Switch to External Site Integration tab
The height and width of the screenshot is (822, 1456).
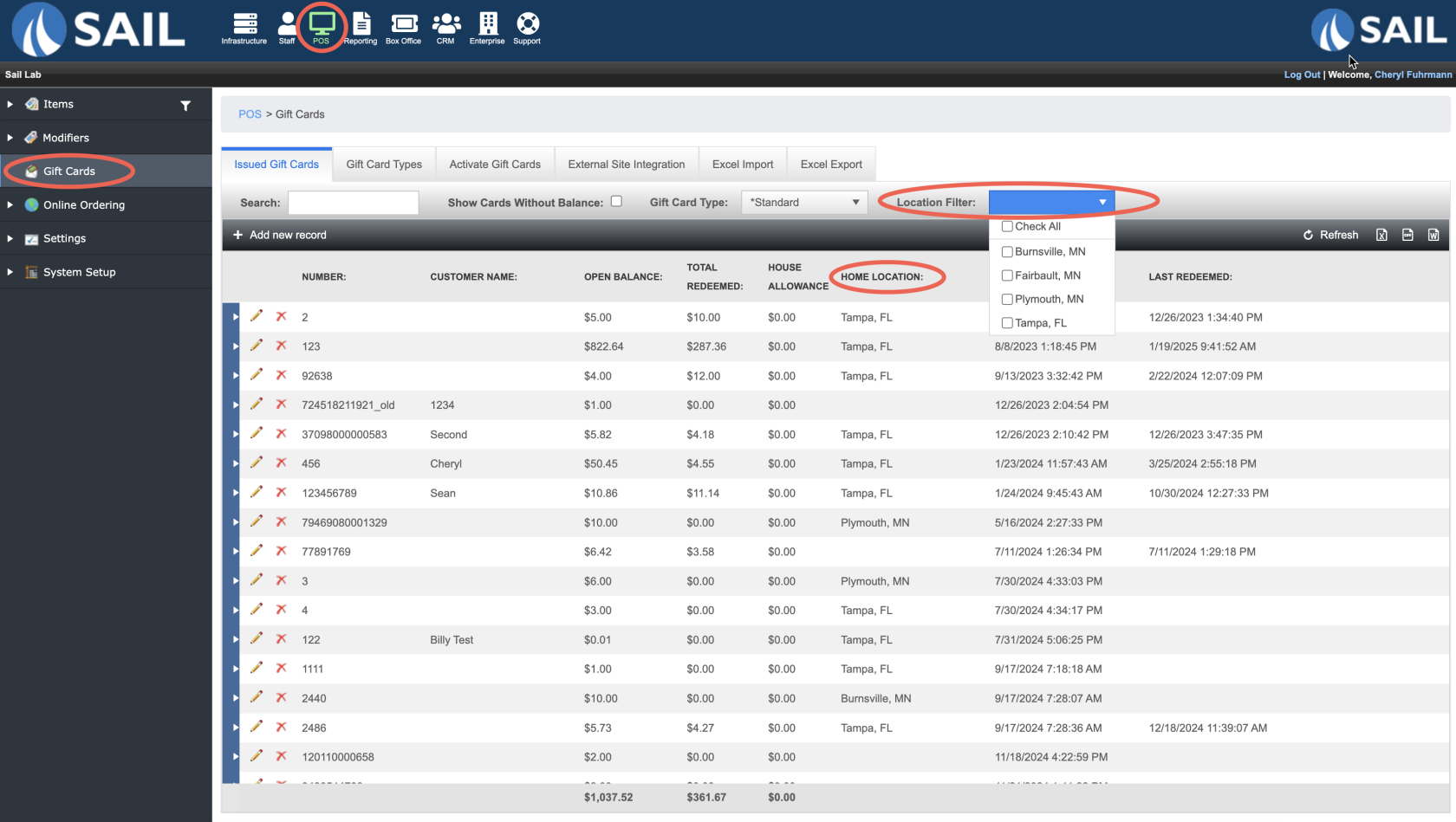point(627,165)
